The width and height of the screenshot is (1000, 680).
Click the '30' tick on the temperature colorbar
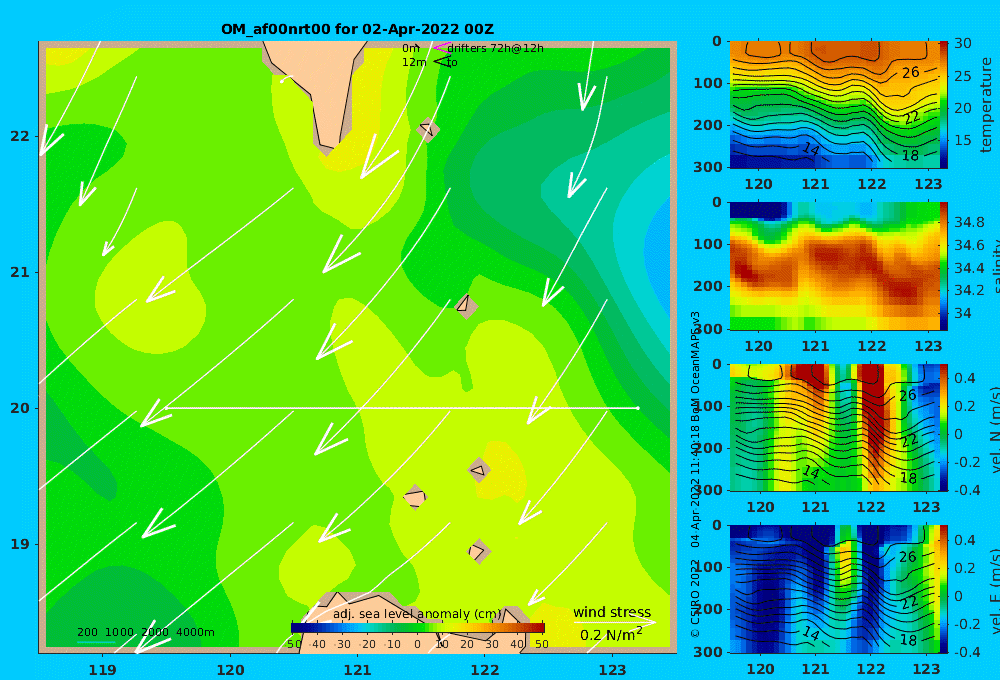coord(963,43)
